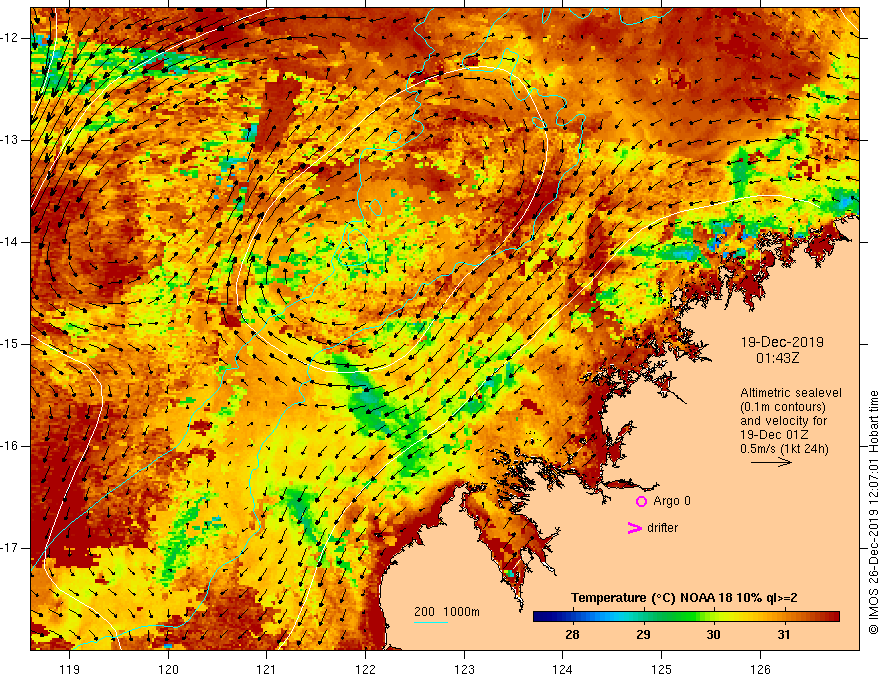880x680 pixels.
Task: Click the longitude 120 axis label
Action: (168, 669)
